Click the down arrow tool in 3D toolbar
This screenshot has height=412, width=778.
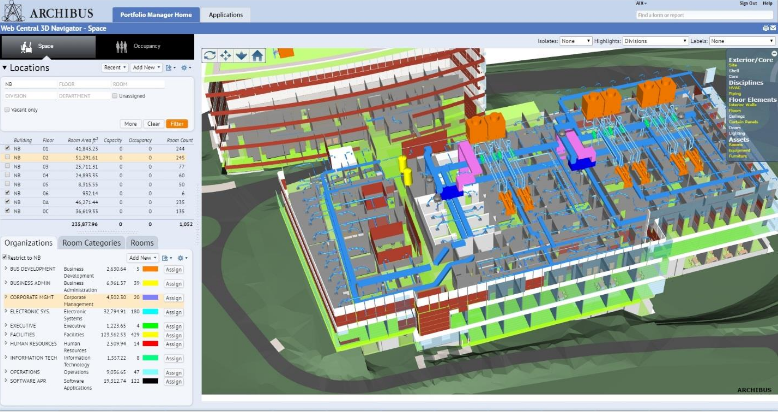click(241, 55)
